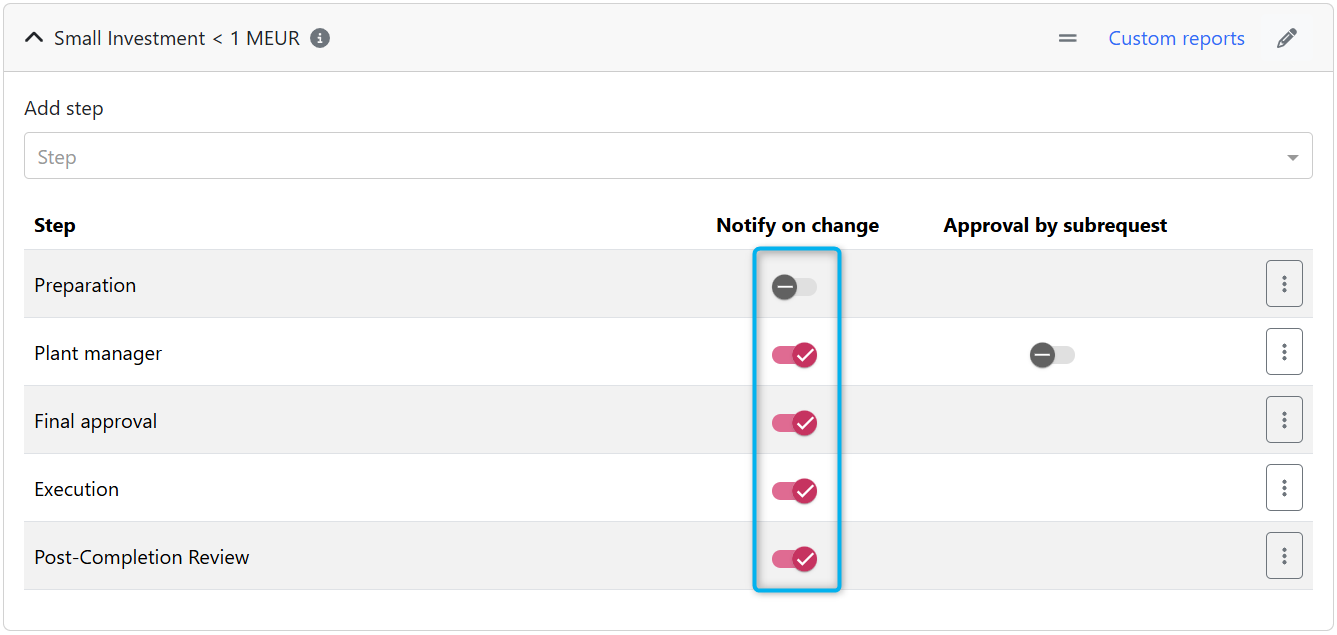This screenshot has width=1337, height=635.
Task: Toggle approval by subrequest for Plant manager
Action: coord(1052,355)
